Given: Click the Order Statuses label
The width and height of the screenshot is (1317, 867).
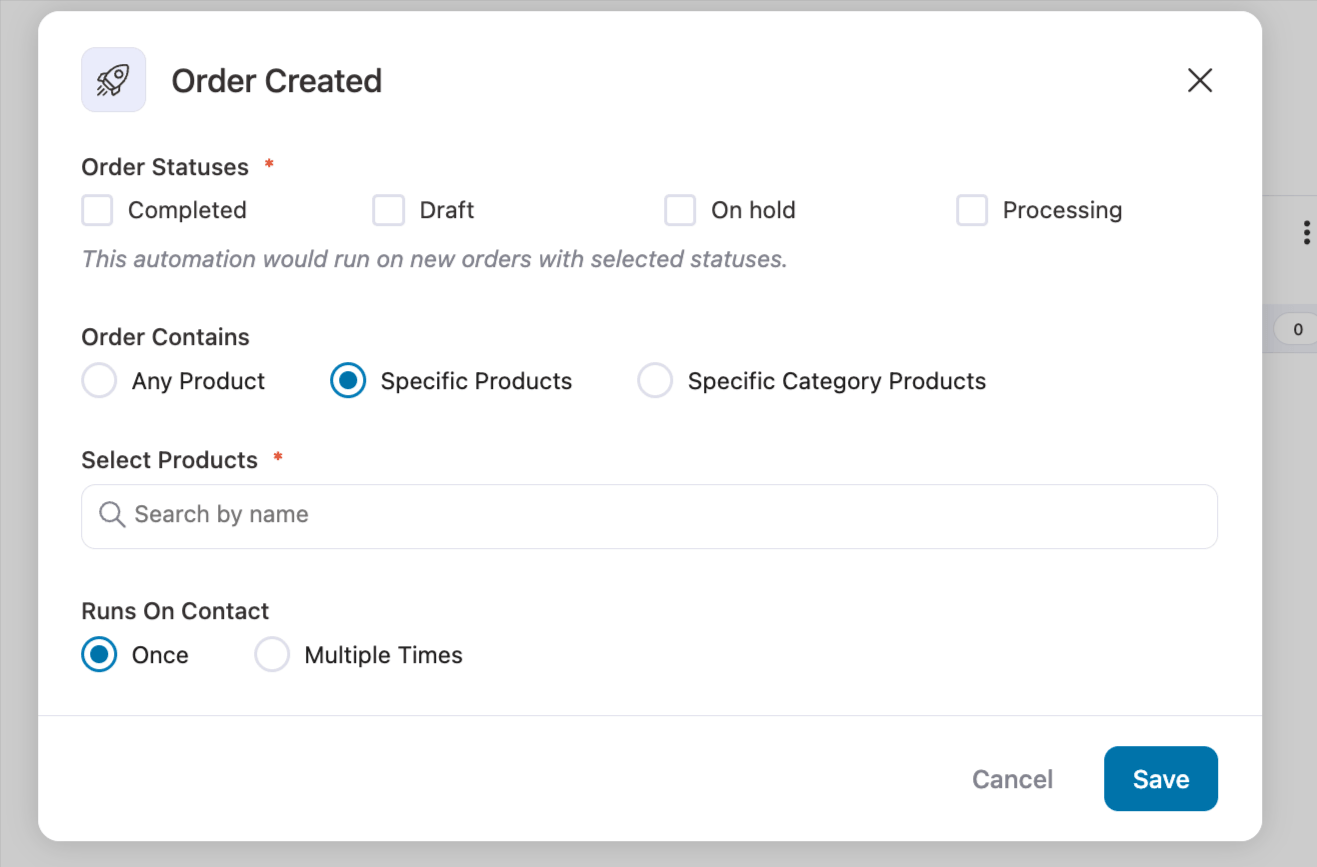Looking at the screenshot, I should [165, 167].
